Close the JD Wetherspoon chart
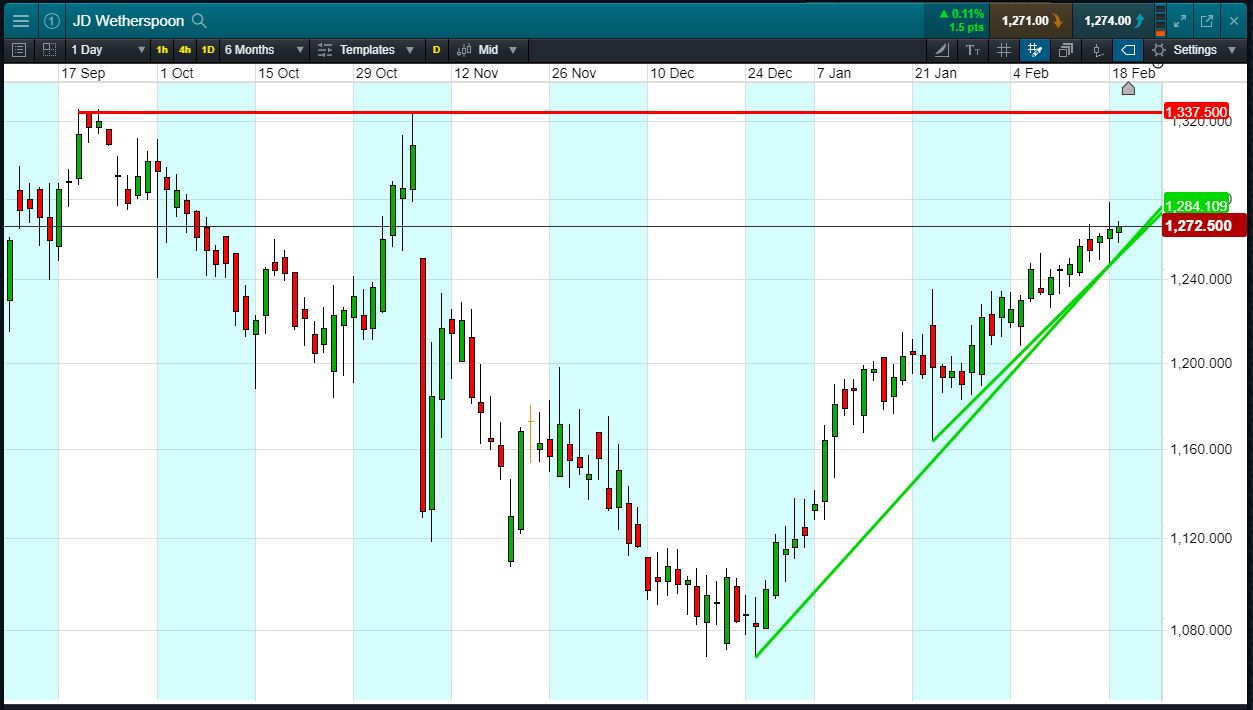 1232,20
